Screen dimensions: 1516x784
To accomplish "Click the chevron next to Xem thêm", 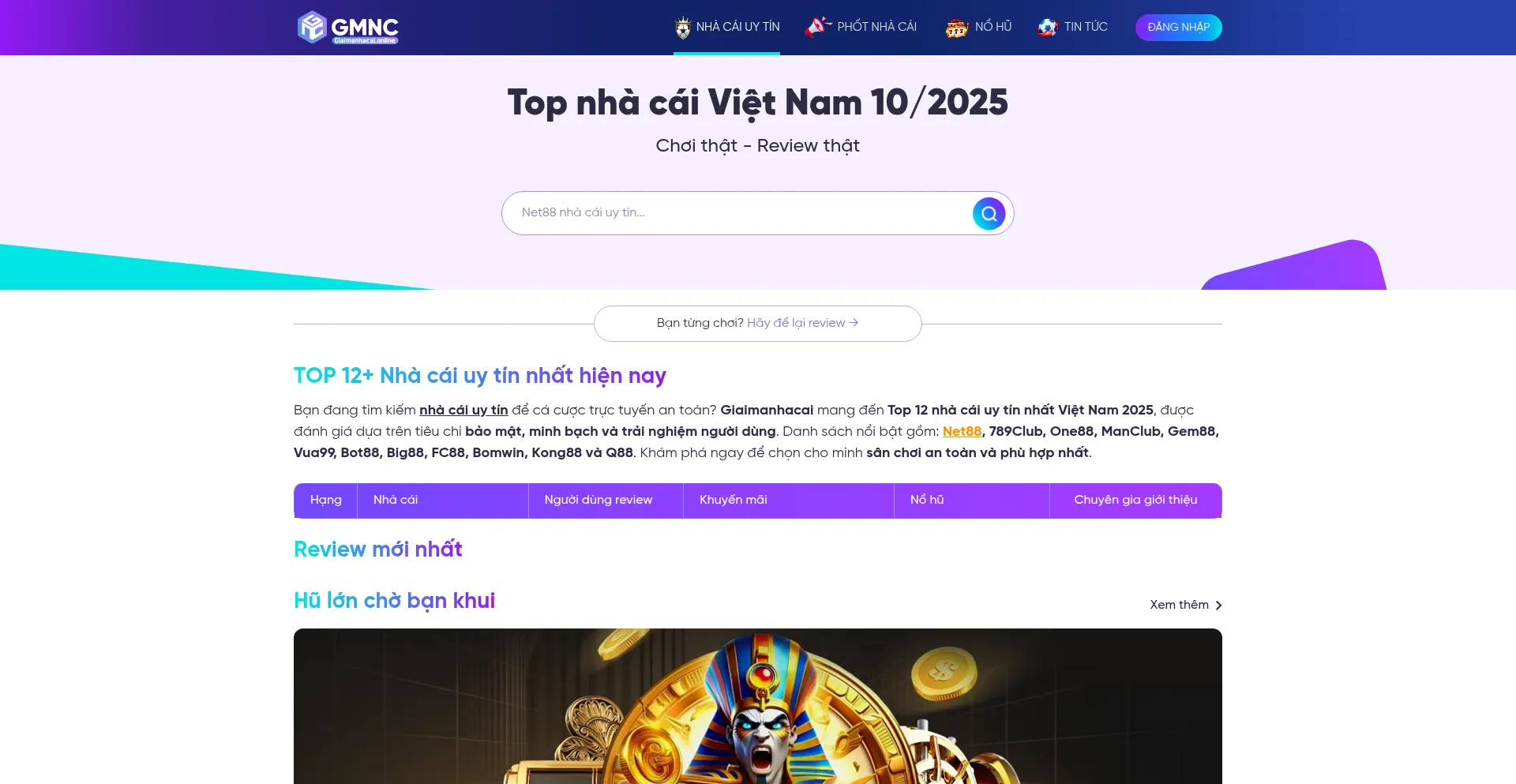I will click(x=1218, y=606).
